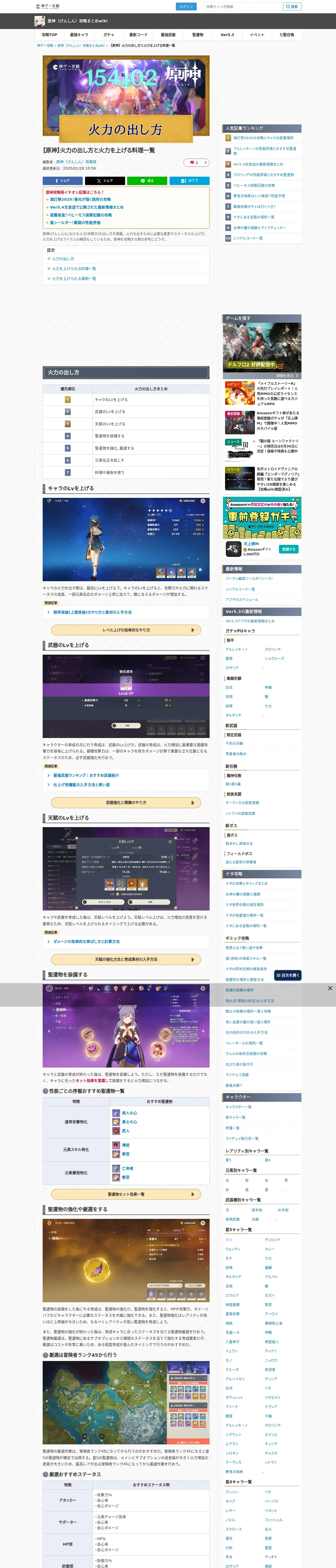This screenshot has width=336, height=1568.
Task: Open the 聖遺物 tab
Action: click(198, 35)
